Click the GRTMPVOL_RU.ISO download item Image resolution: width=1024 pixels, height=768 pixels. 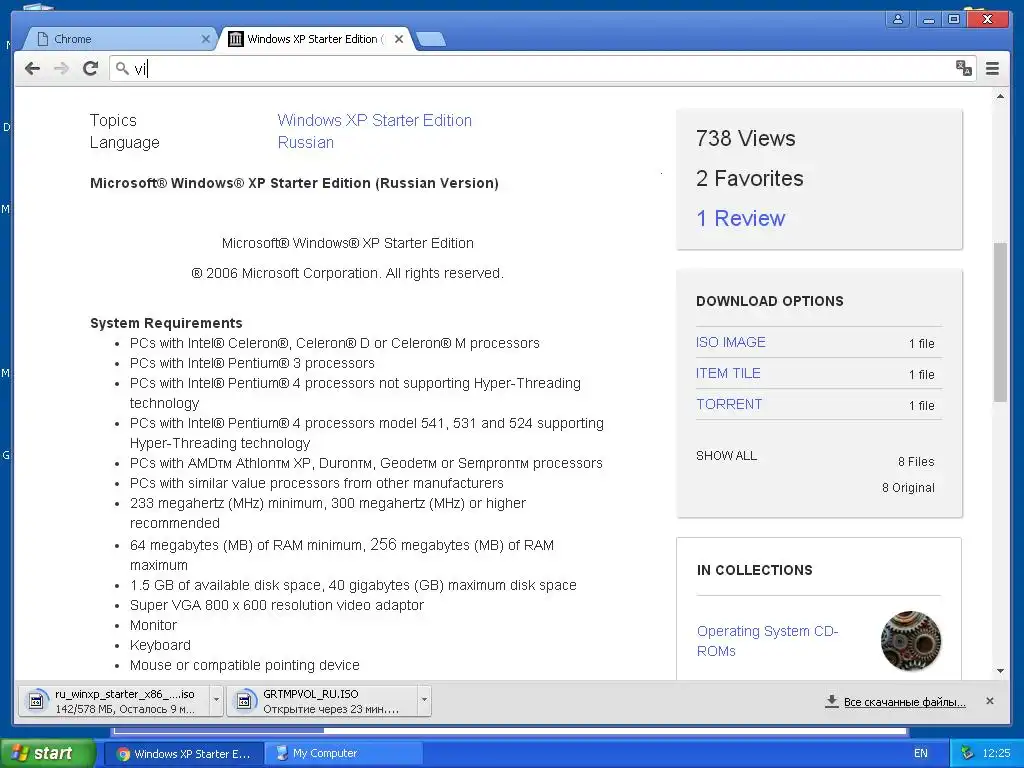click(x=323, y=701)
